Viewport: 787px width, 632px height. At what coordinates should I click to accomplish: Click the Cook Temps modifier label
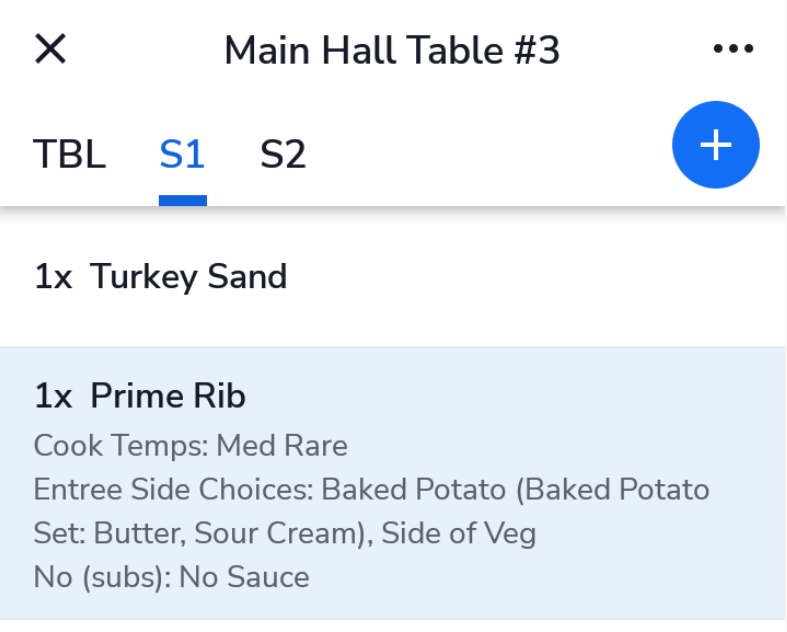point(121,445)
